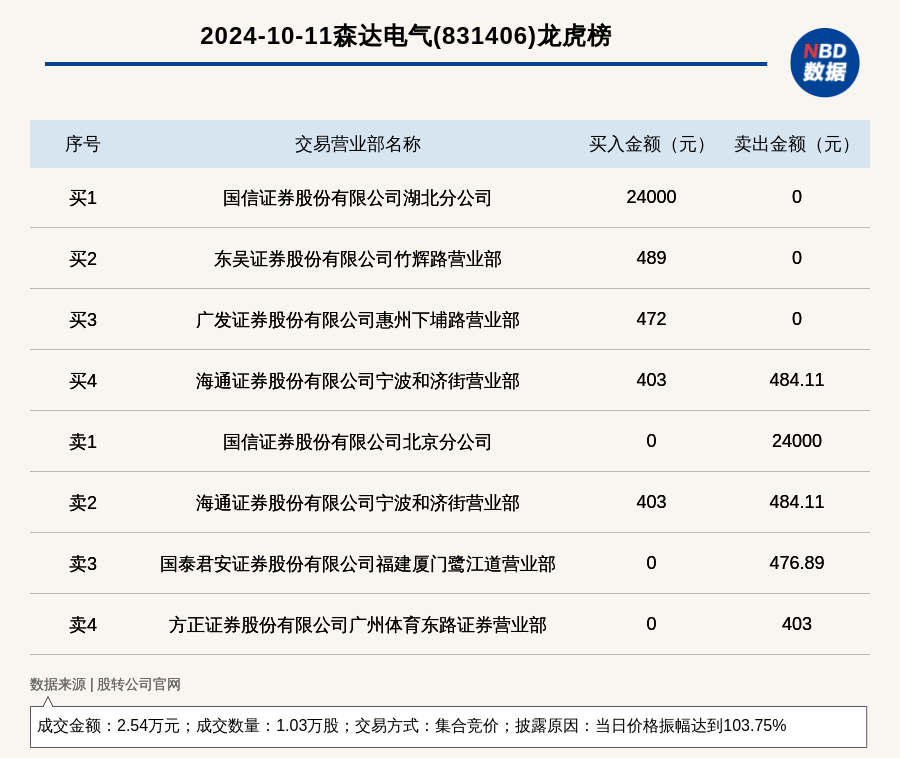The height and width of the screenshot is (758, 900).
Task: Click sell amount 0 in 买3 row
Action: point(797,318)
